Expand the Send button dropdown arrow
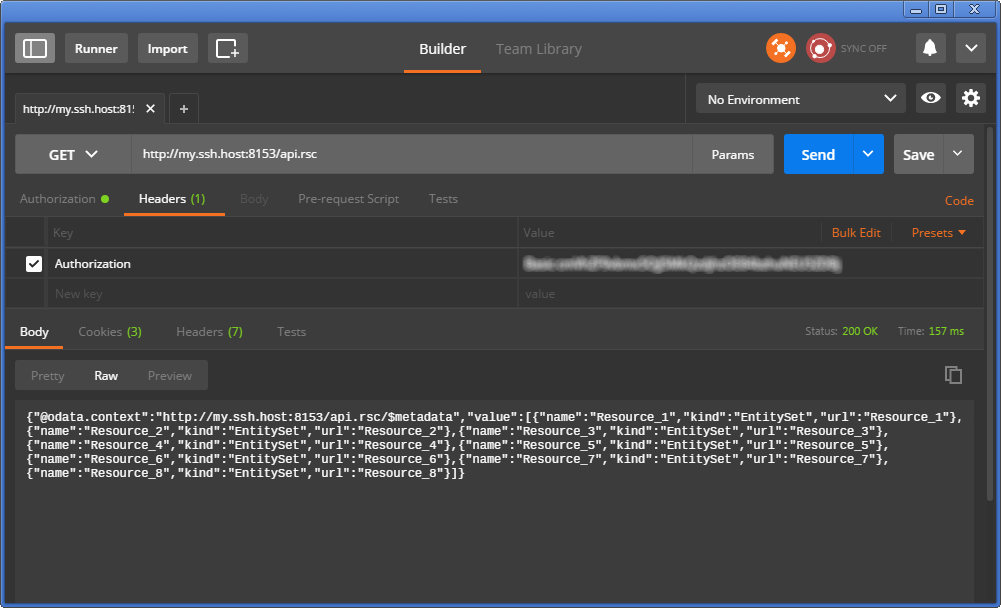1001x608 pixels. coord(868,154)
